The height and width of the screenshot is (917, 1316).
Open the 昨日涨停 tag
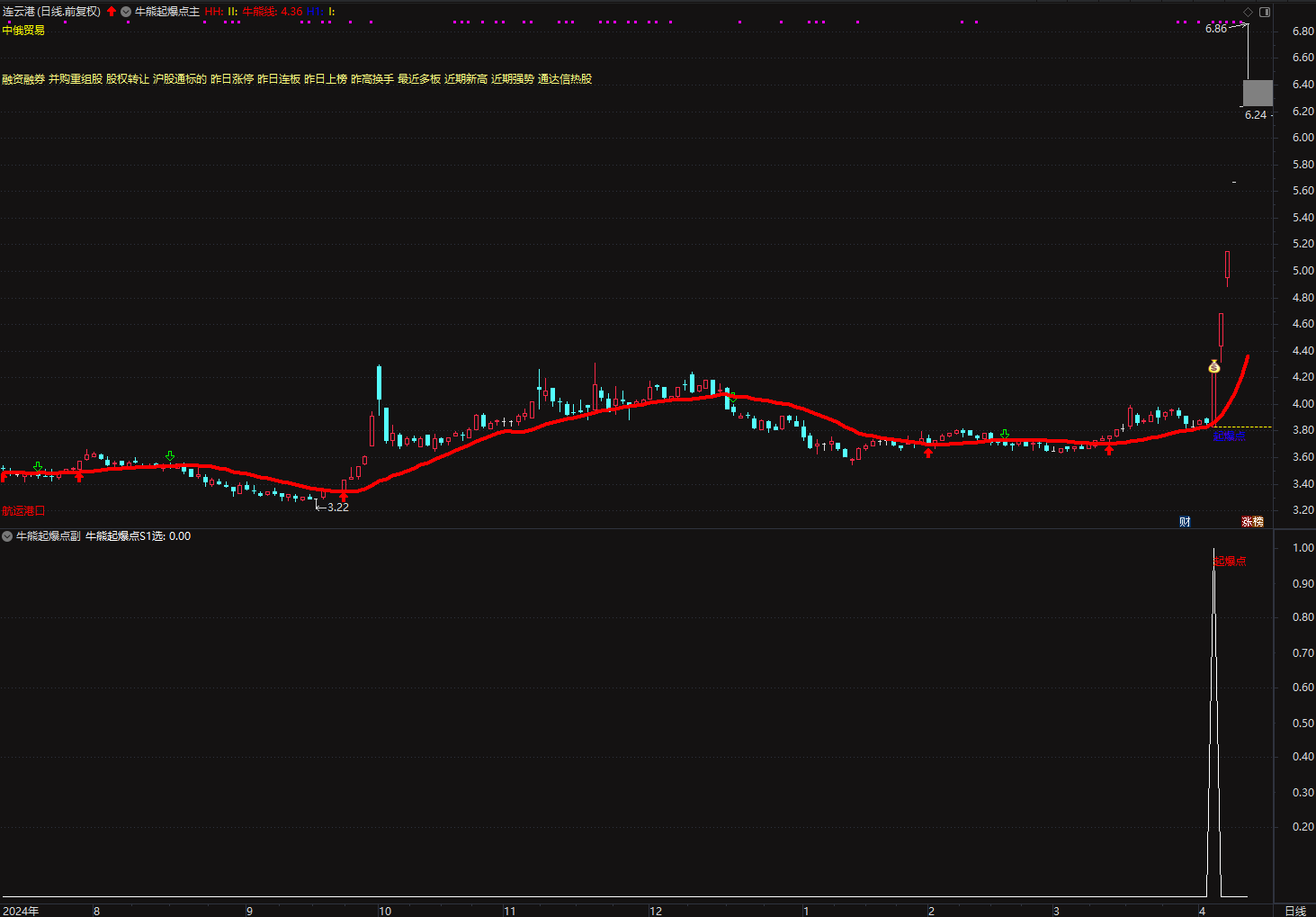[232, 79]
